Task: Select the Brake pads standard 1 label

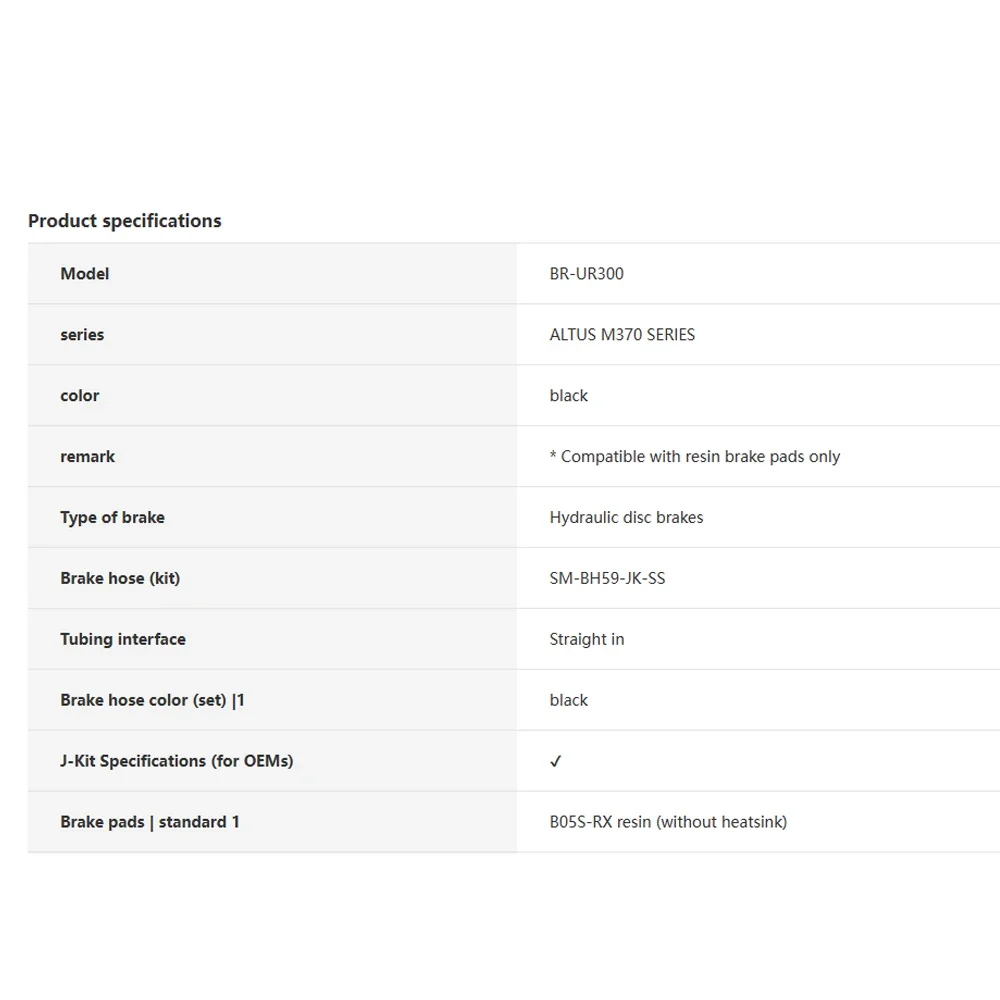Action: click(150, 822)
